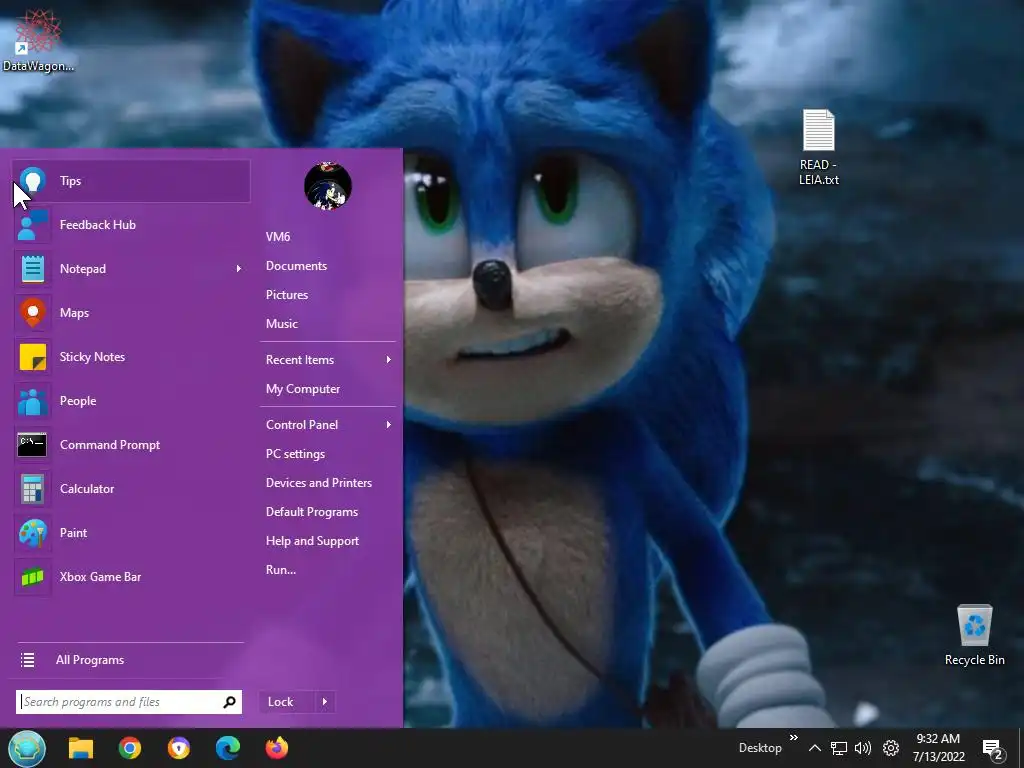Open the Music folder

click(x=281, y=324)
